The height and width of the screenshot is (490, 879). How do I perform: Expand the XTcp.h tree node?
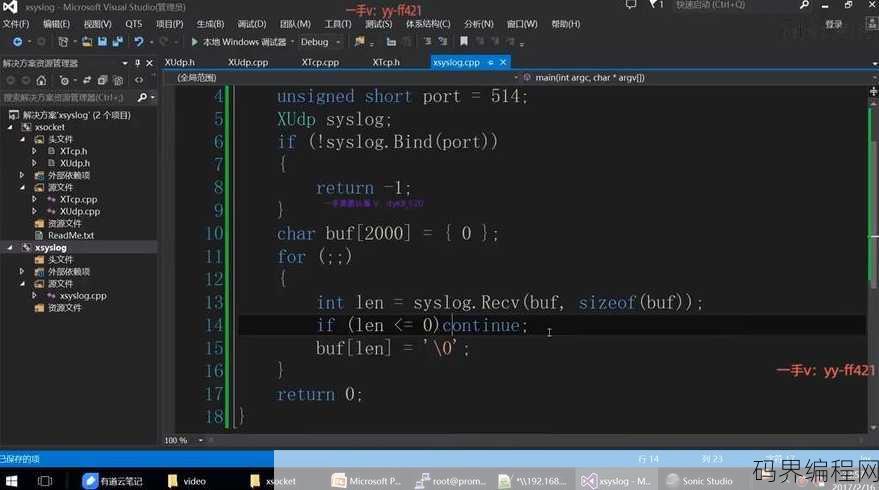34,151
